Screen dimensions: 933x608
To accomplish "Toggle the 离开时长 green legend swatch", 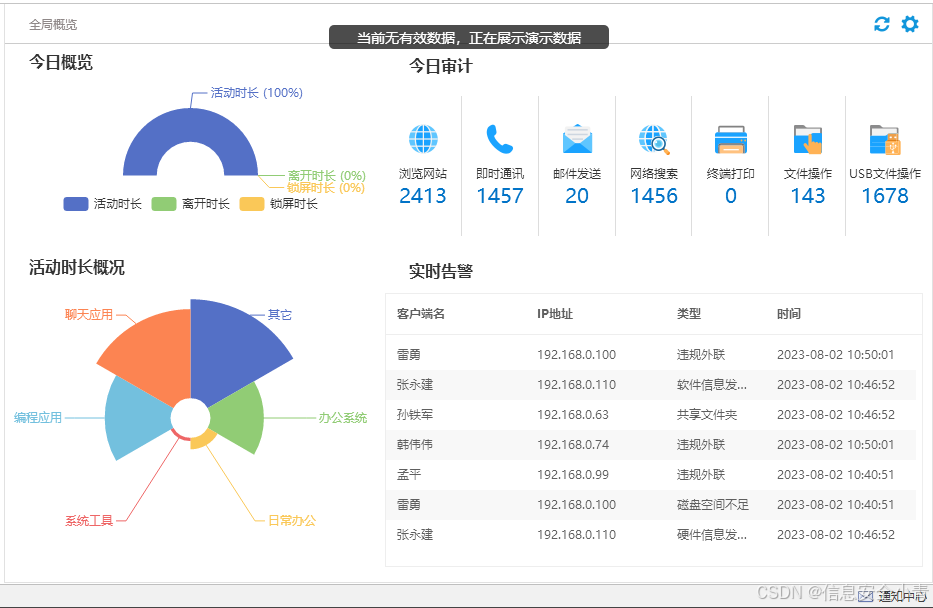I will tap(164, 204).
